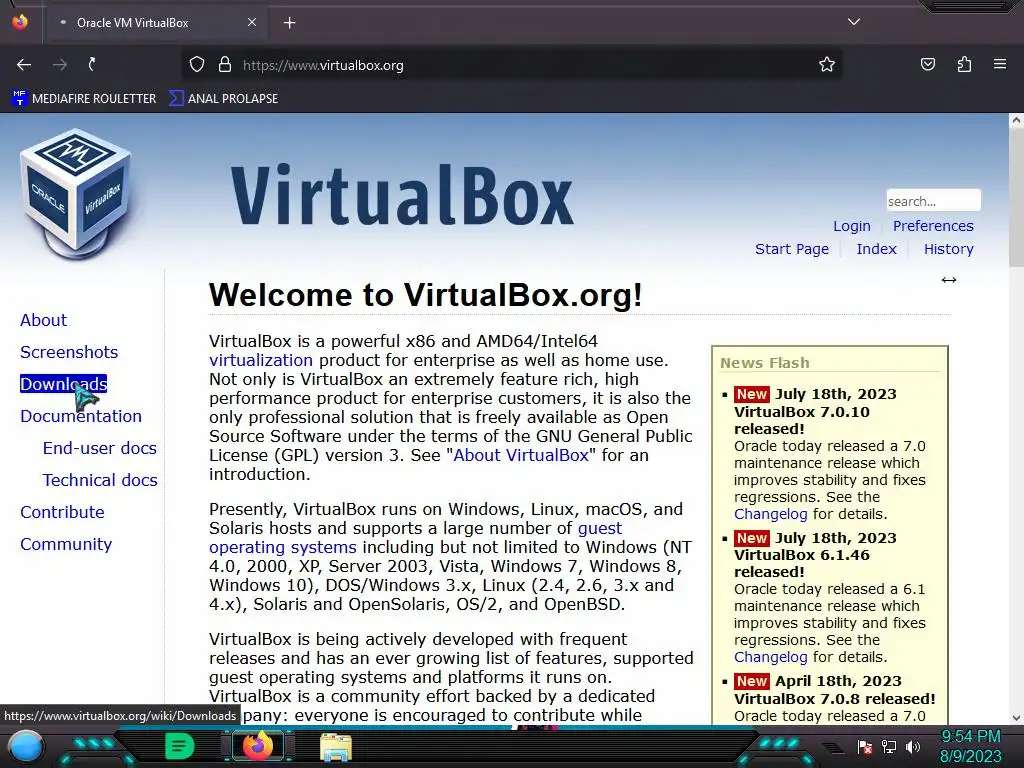Open the History link
This screenshot has height=768, width=1024.
tap(948, 249)
